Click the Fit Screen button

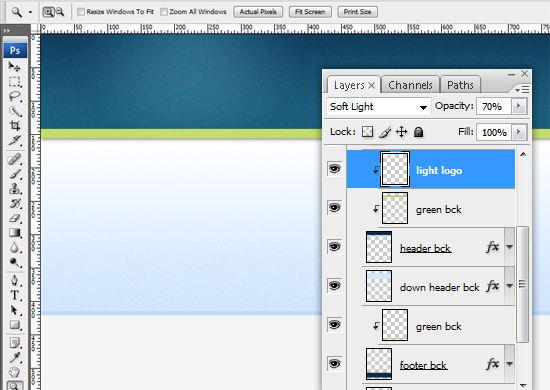point(310,12)
